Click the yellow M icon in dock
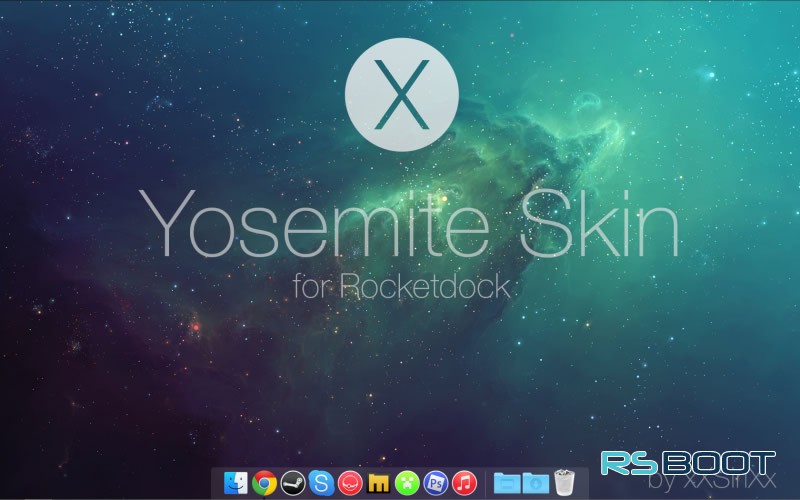The height and width of the screenshot is (500, 800). click(379, 483)
